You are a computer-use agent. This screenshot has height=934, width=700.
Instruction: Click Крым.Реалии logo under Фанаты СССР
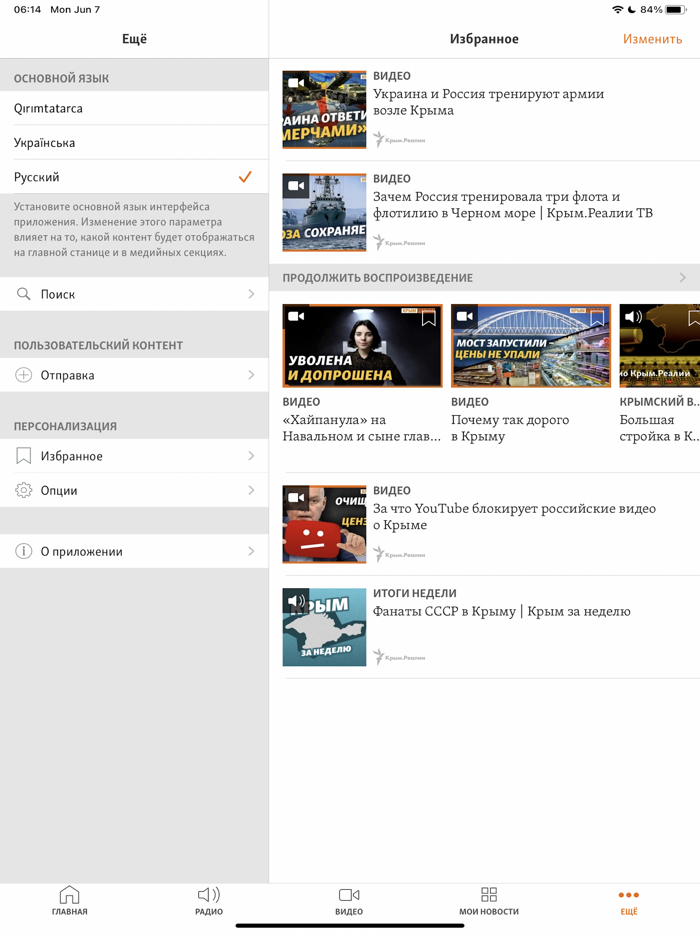399,658
